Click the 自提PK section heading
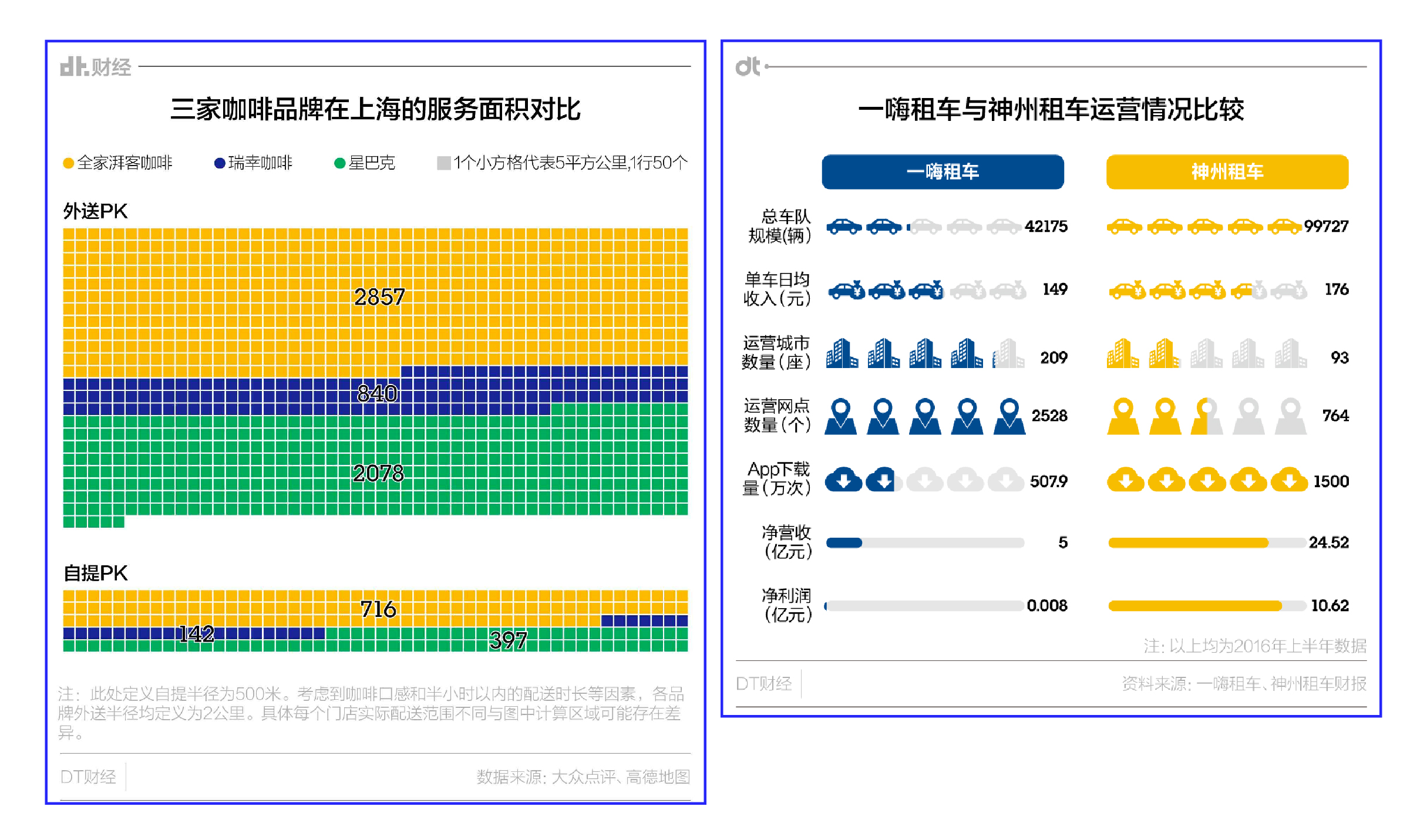Image resolution: width=1427 pixels, height=840 pixels. click(95, 573)
